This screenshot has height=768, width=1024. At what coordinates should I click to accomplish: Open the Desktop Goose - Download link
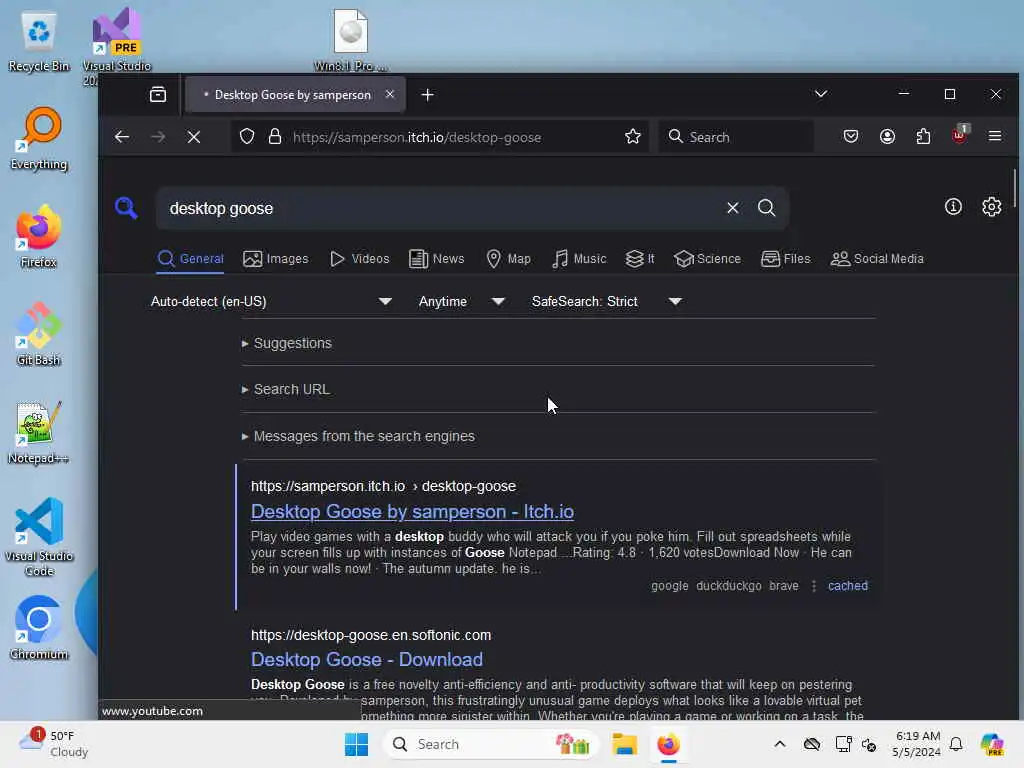(x=367, y=660)
